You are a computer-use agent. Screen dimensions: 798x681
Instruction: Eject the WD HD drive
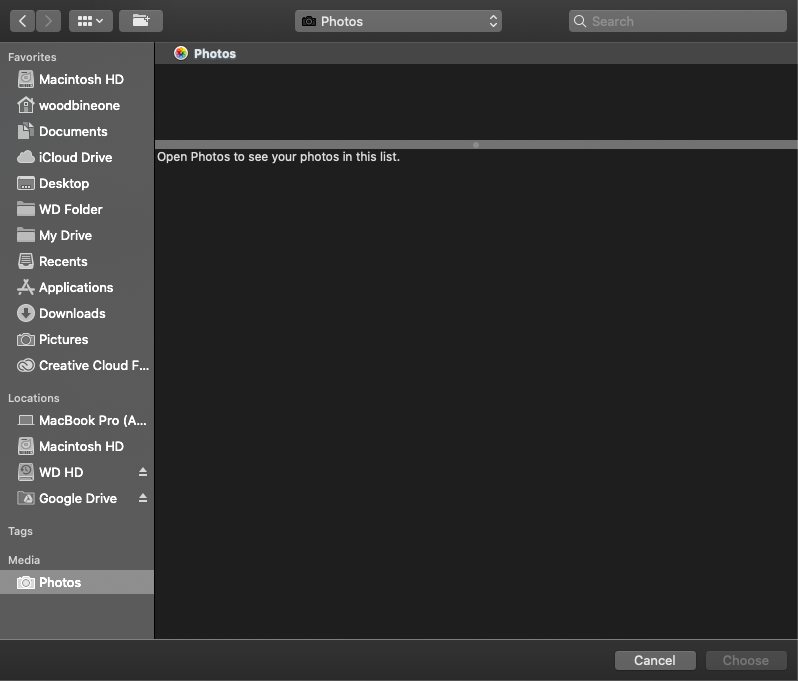pos(143,472)
